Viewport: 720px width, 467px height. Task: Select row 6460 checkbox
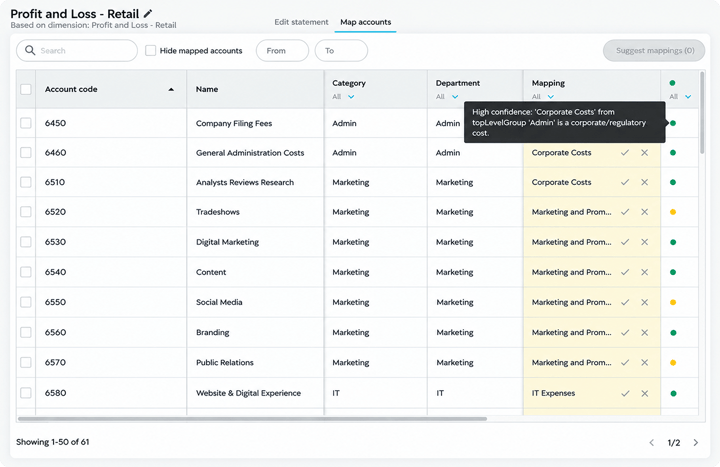[x=26, y=152]
